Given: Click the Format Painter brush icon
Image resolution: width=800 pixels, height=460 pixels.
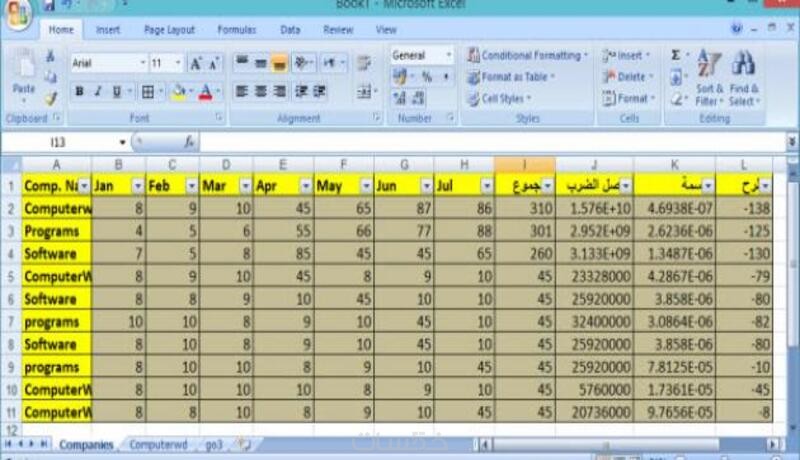Looking at the screenshot, I should click(x=50, y=98).
